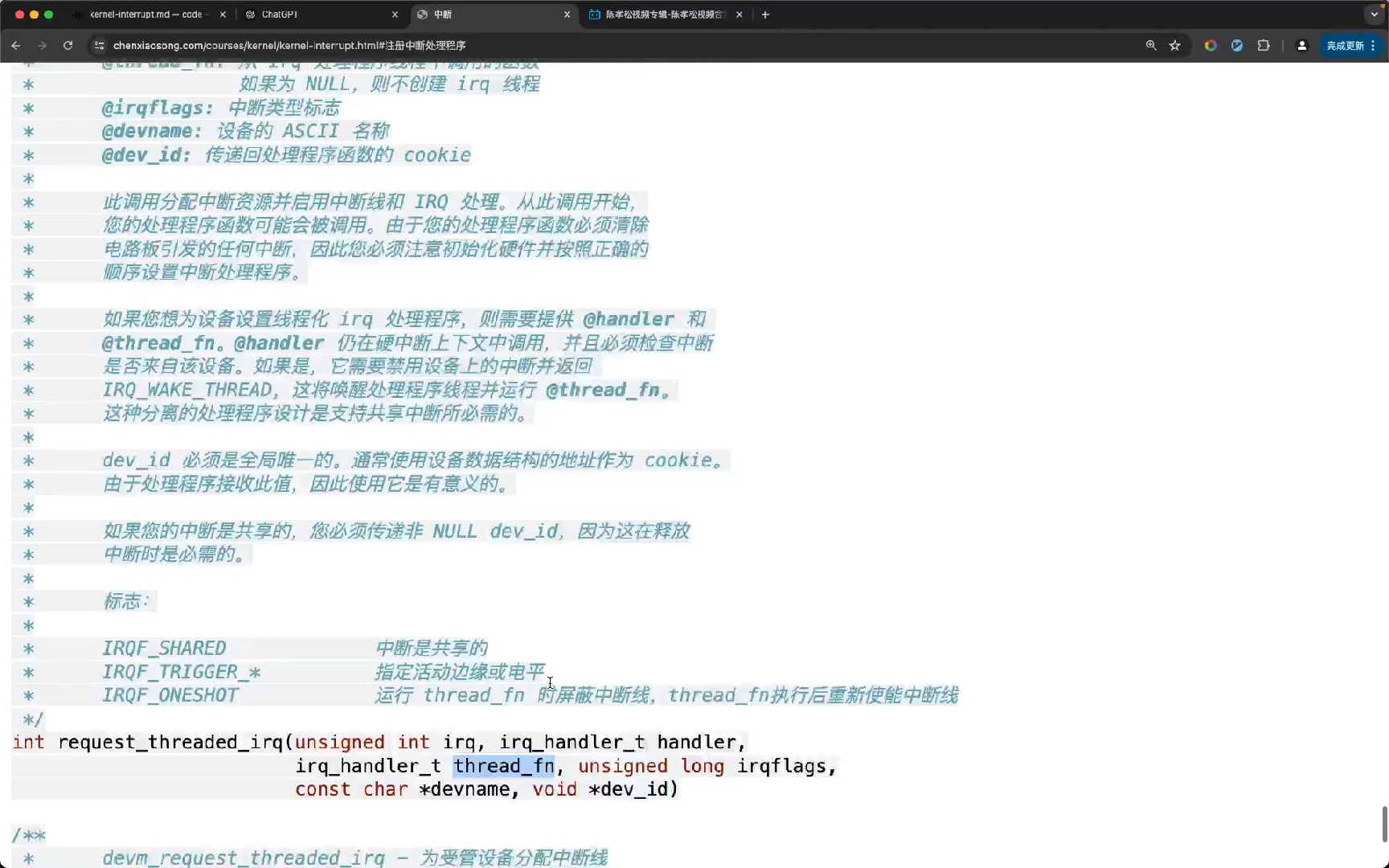Click the @irqflags: parameter text
This screenshot has height=868, width=1389.
pyautogui.click(x=158, y=108)
